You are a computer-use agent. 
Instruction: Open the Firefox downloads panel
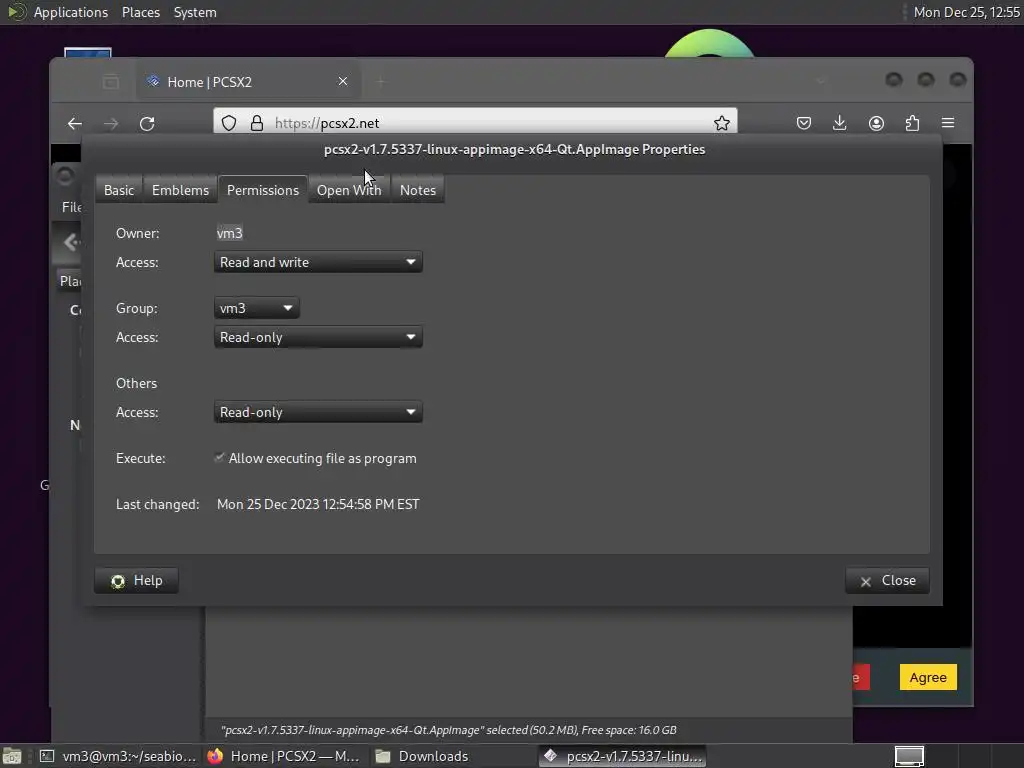point(840,123)
